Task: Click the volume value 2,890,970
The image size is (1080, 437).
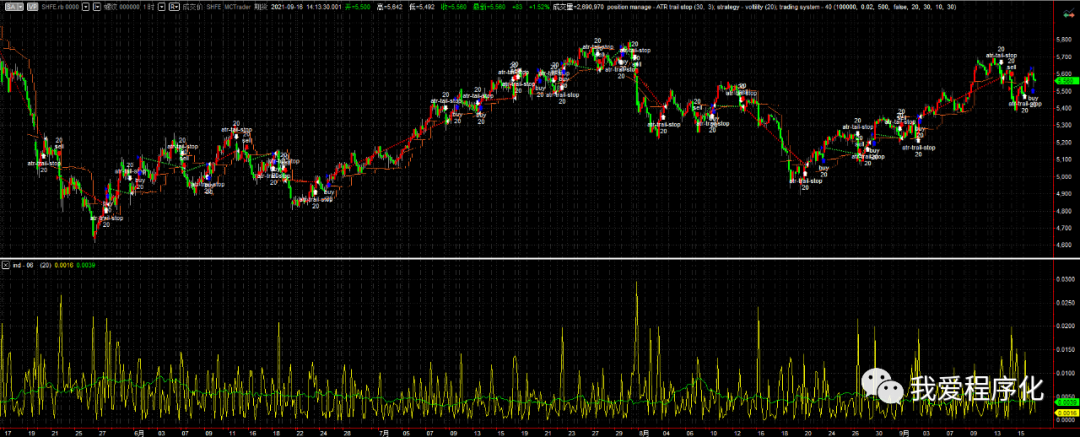Action: [x=588, y=6]
